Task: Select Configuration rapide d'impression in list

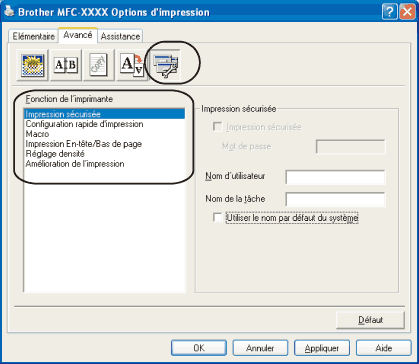Action: click(x=85, y=124)
